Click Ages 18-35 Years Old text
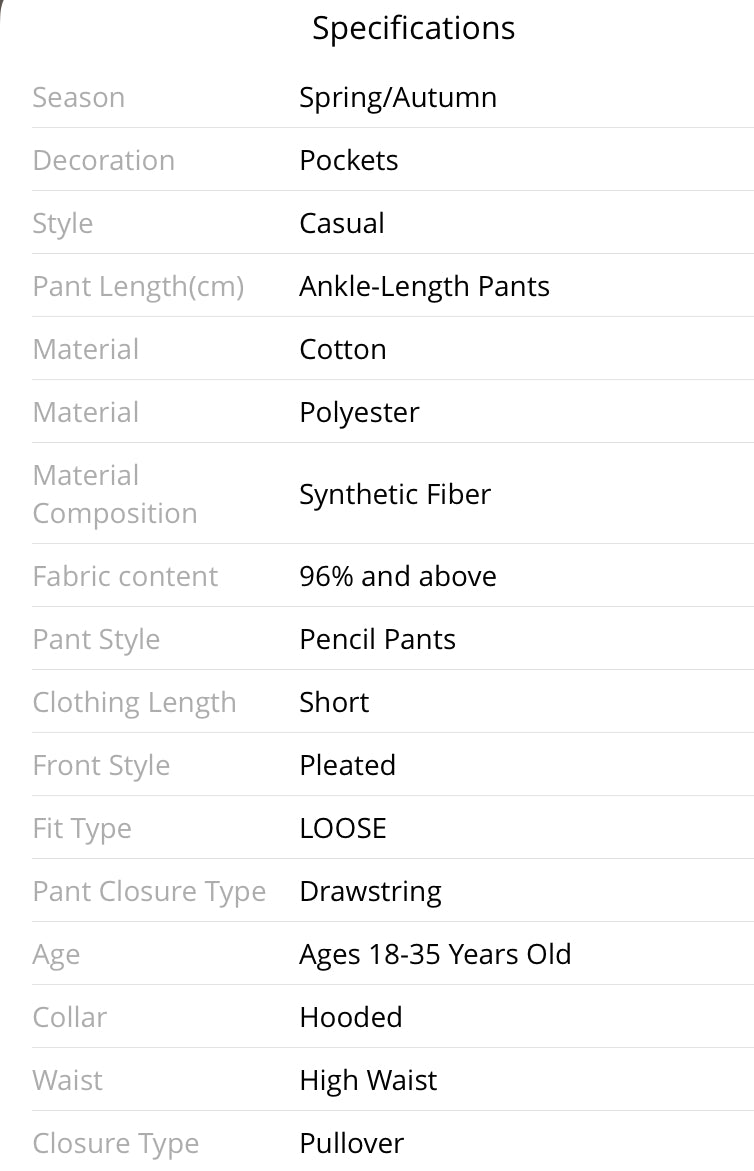This screenshot has height=1171, width=754. pos(435,955)
